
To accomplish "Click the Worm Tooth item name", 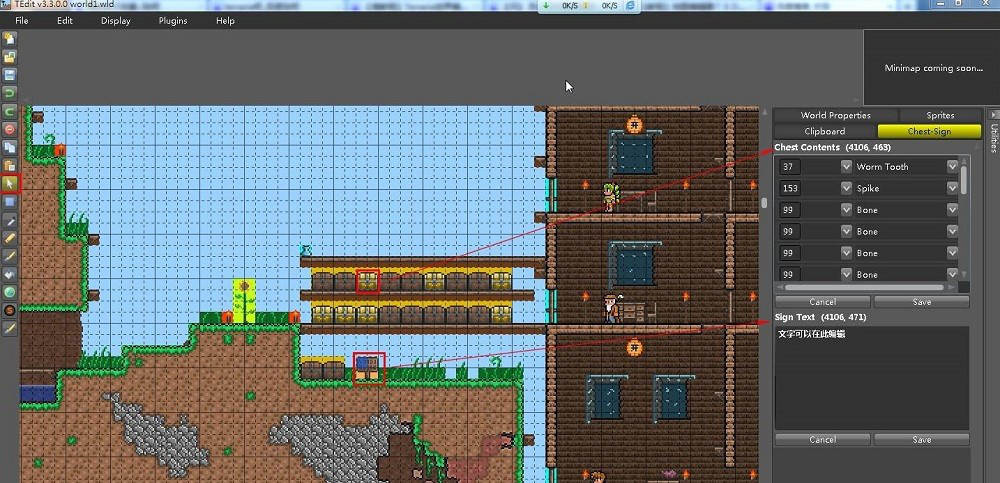I will pyautogui.click(x=882, y=167).
